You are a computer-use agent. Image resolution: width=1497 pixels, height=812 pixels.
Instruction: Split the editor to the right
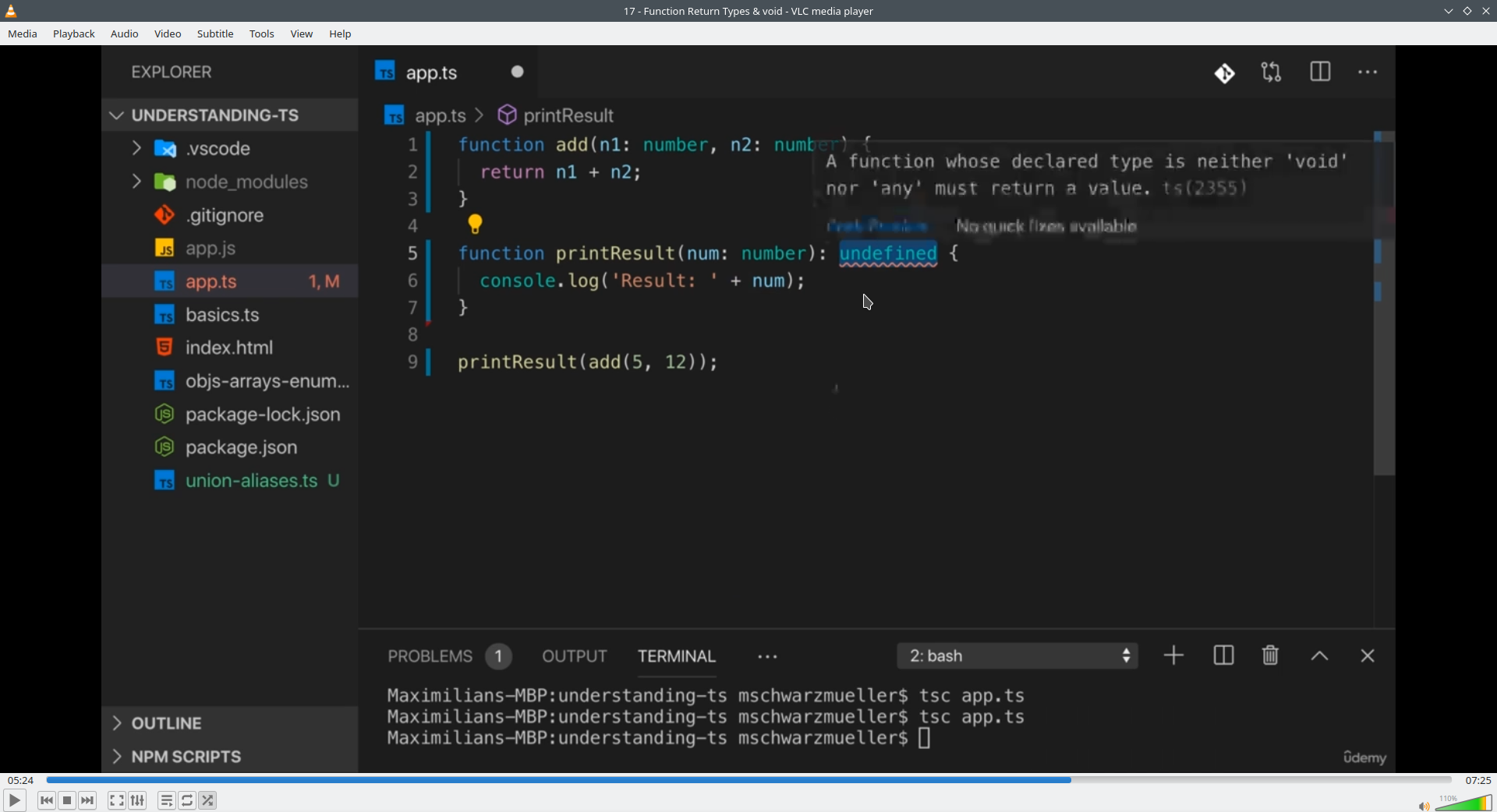(x=1321, y=72)
